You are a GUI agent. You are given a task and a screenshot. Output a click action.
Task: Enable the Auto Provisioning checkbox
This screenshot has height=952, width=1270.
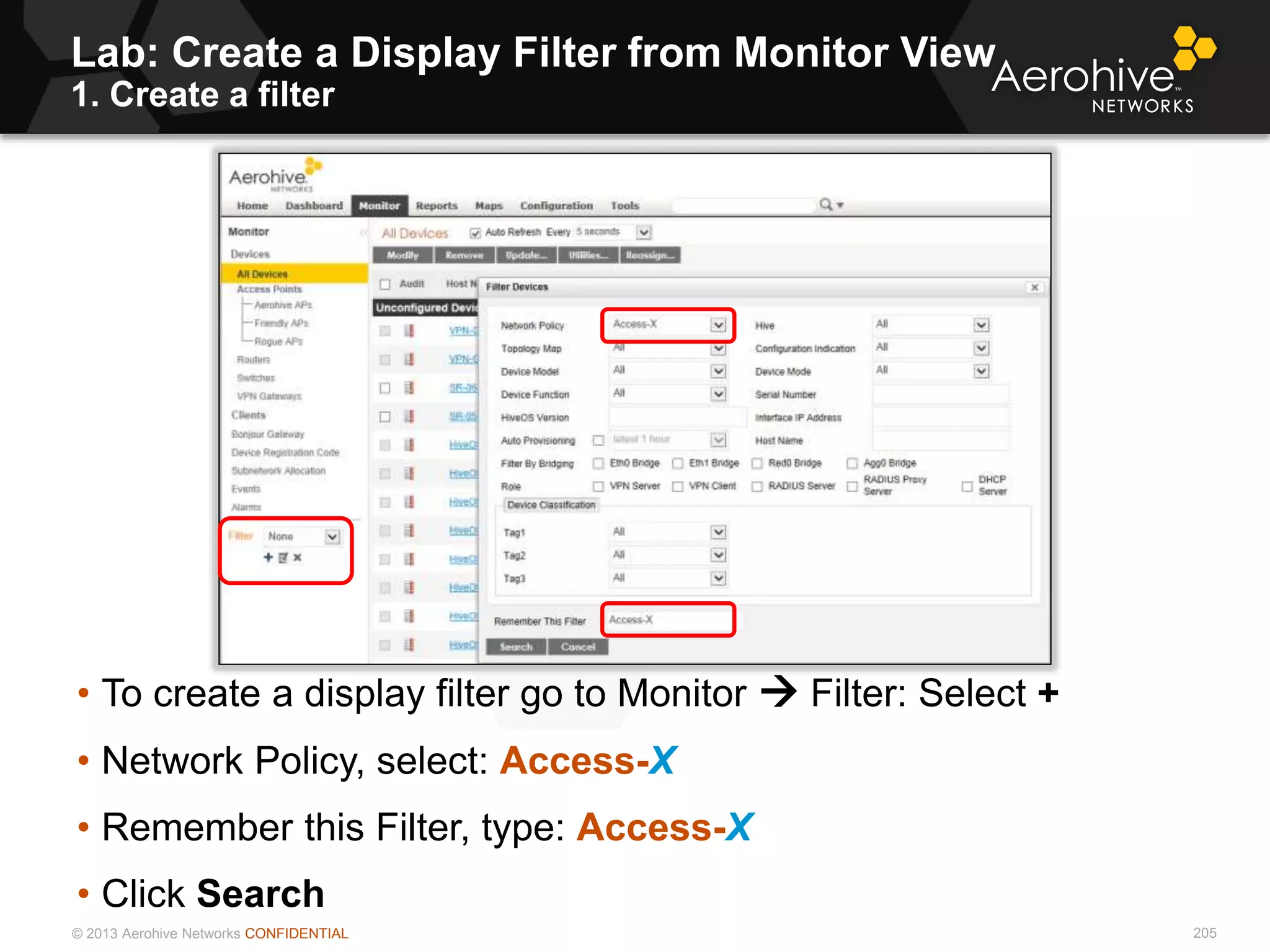point(598,441)
